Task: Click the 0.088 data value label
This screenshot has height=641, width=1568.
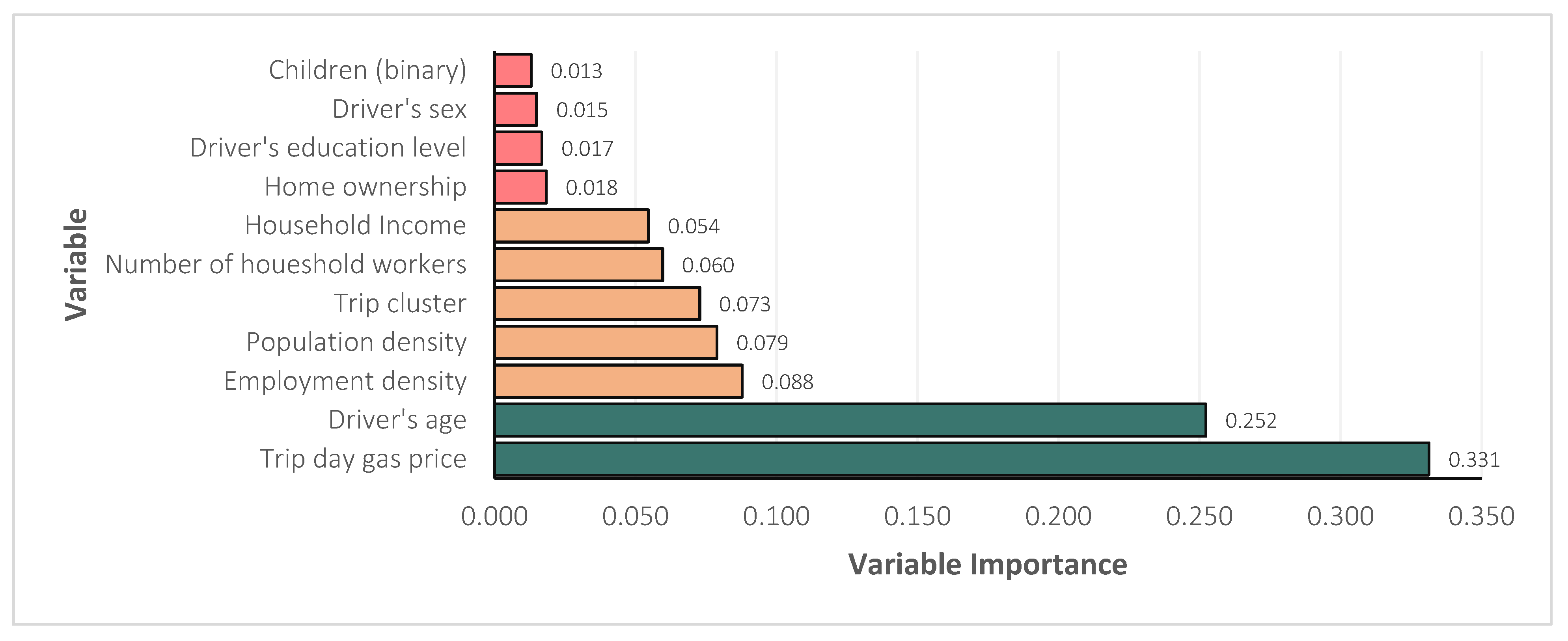Action: coord(787,382)
